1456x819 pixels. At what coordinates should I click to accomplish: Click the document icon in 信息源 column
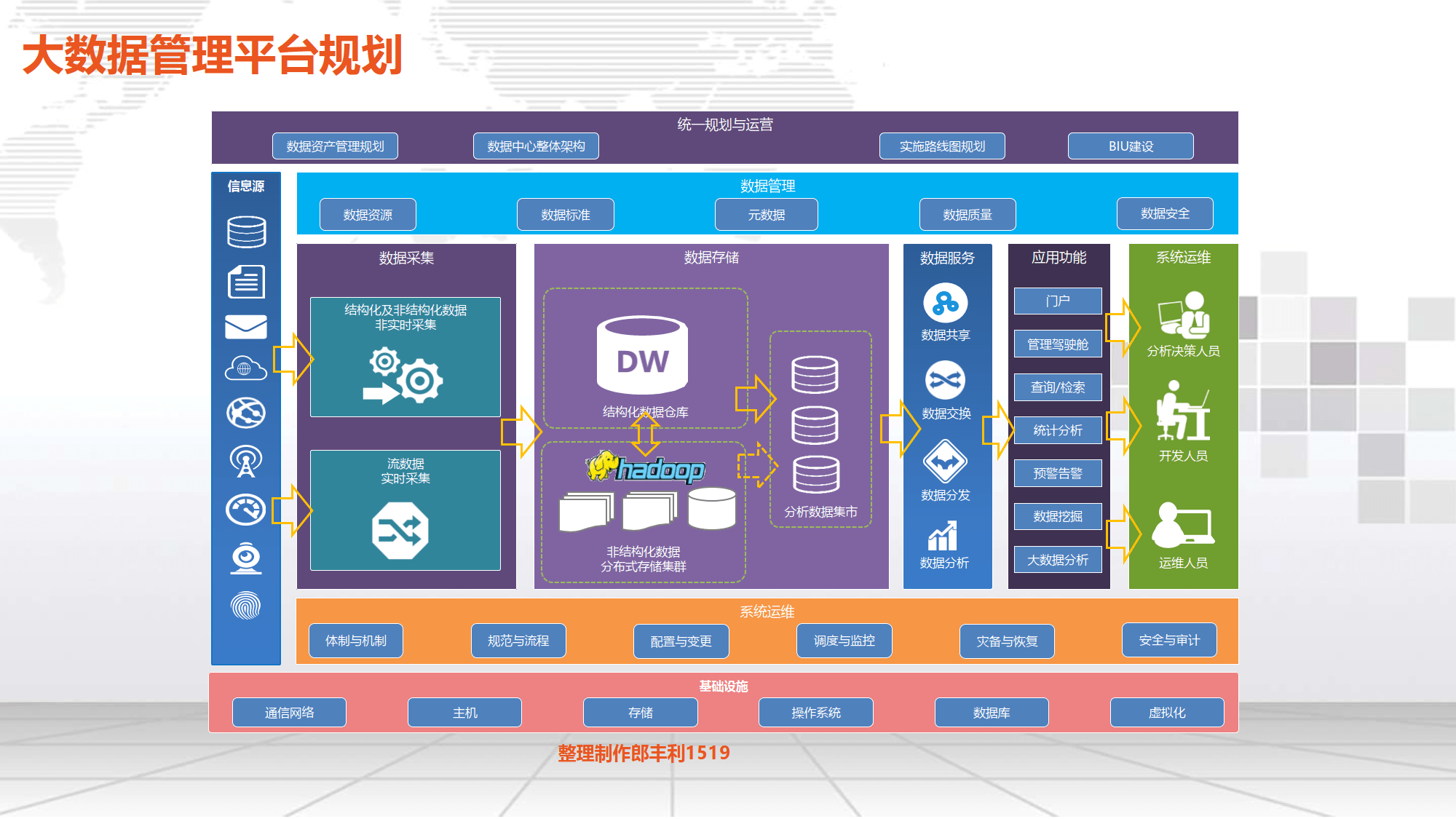click(246, 282)
